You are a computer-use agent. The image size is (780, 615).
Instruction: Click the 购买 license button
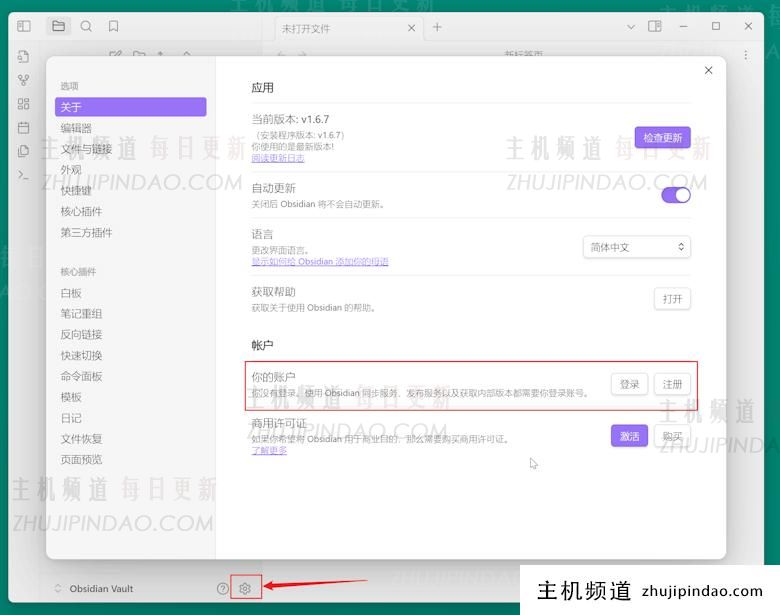[672, 436]
